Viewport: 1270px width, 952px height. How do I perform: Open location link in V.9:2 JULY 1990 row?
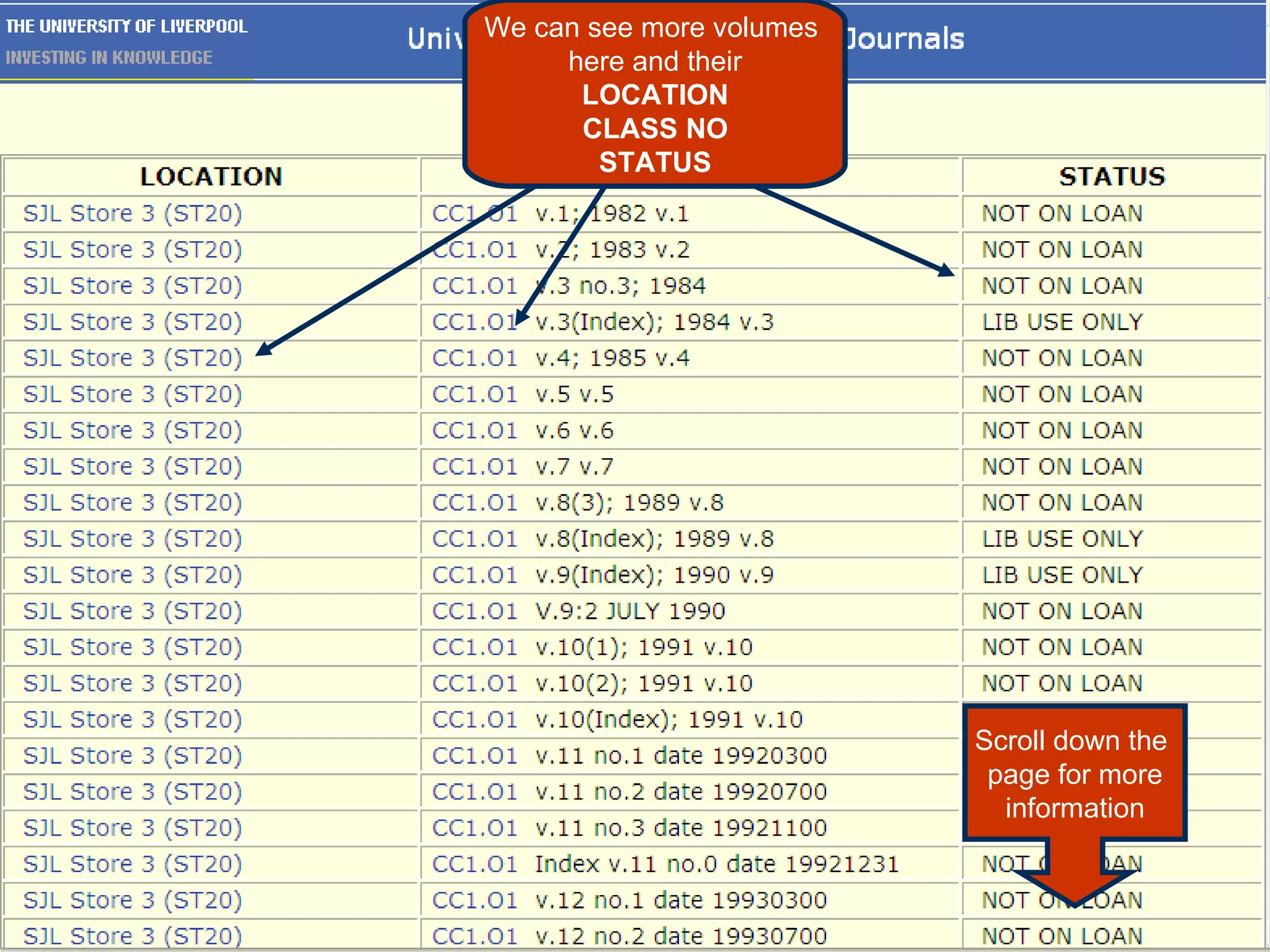pyautogui.click(x=133, y=611)
